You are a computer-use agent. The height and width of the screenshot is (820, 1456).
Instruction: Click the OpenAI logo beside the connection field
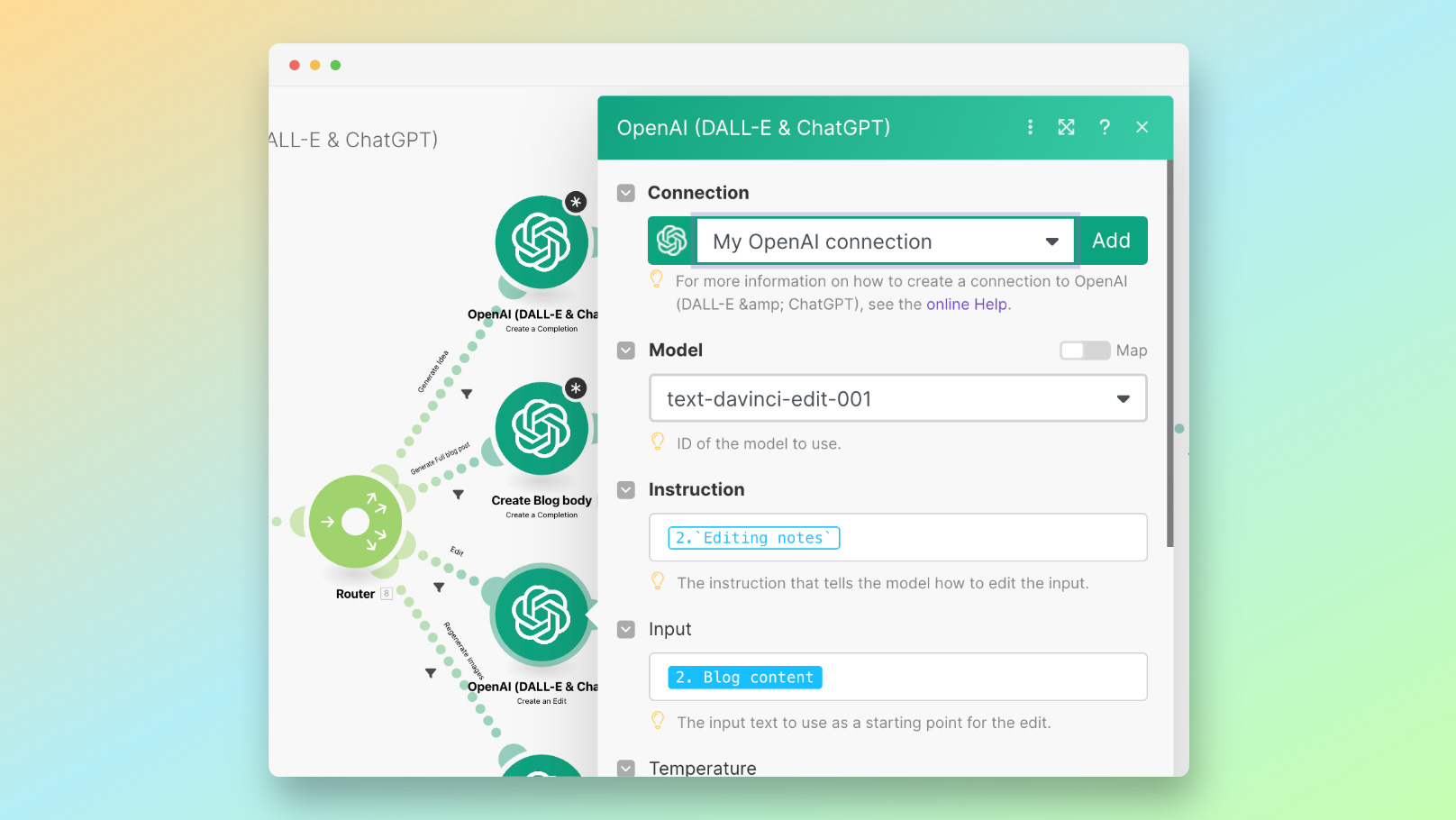point(671,241)
